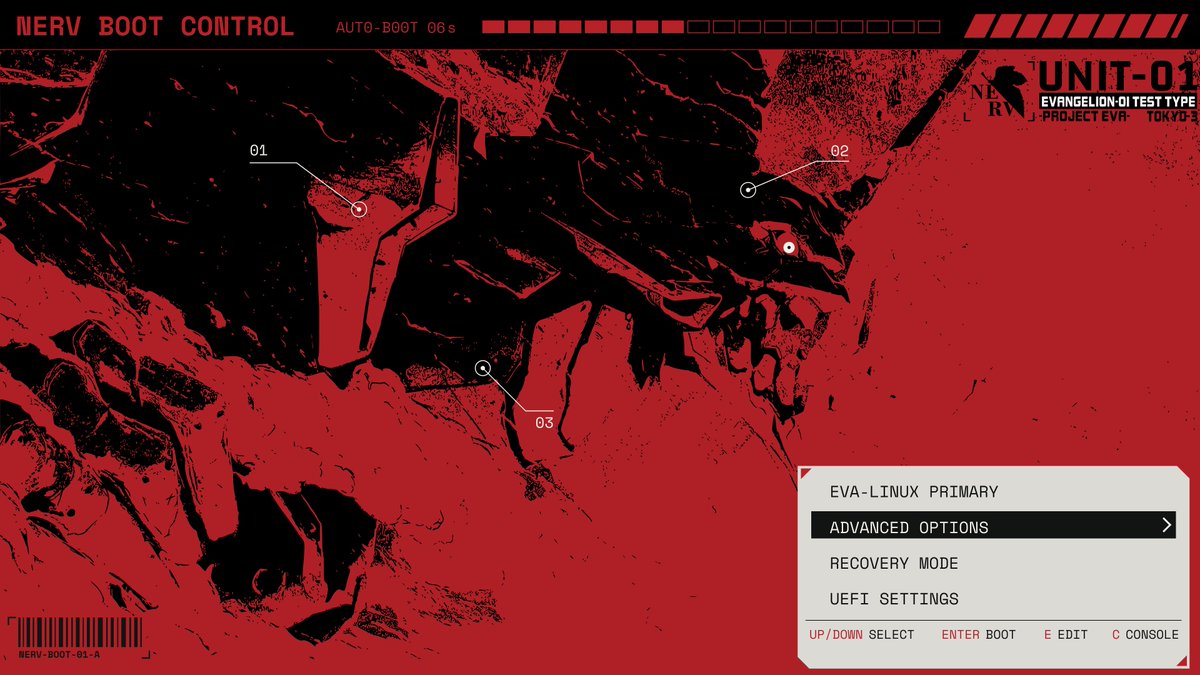Click callout marker 02 circle

click(x=748, y=190)
